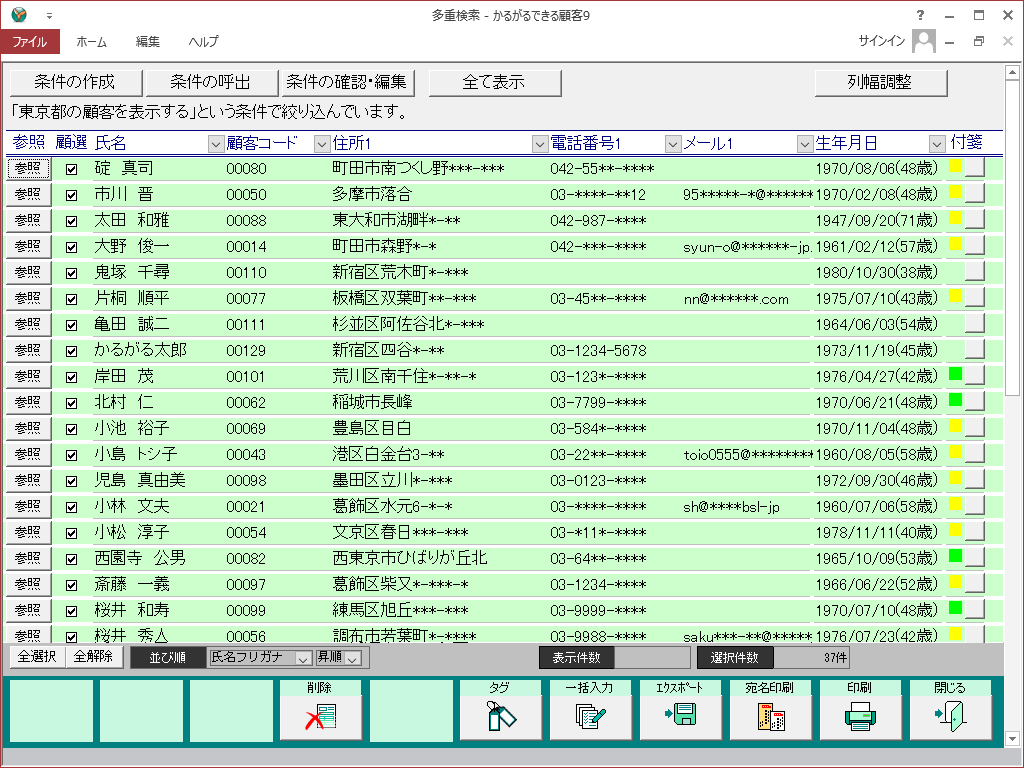The height and width of the screenshot is (768, 1024).
Task: Open address printing (宛名印刷) icon
Action: coord(771,716)
